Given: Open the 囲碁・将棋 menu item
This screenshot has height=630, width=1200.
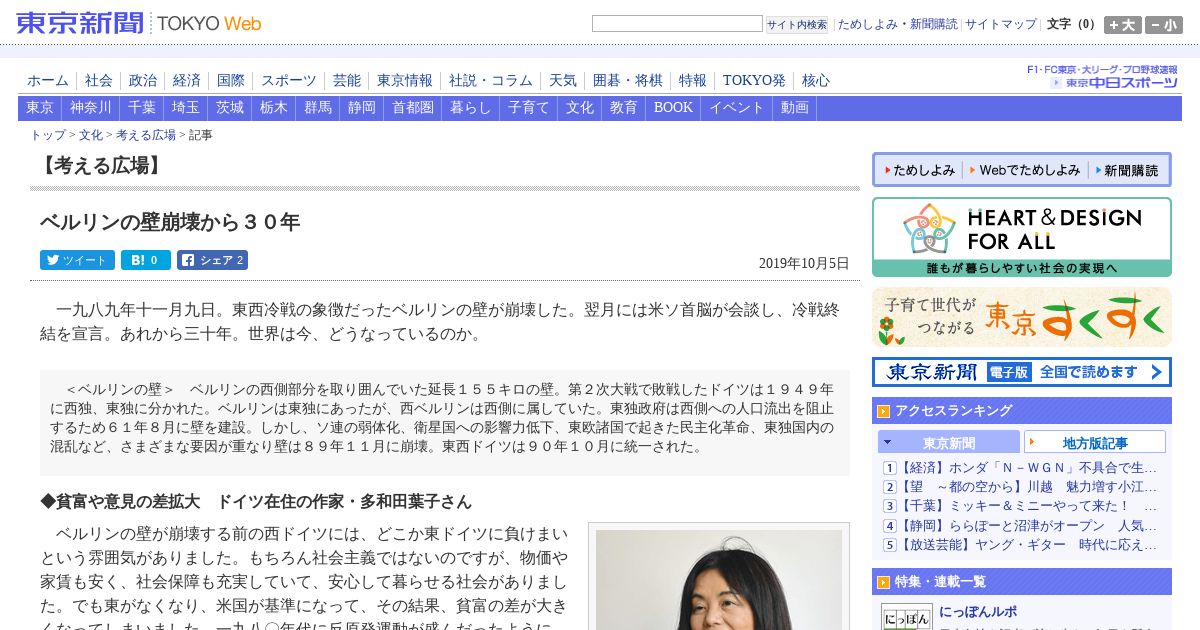Looking at the screenshot, I should click(628, 80).
